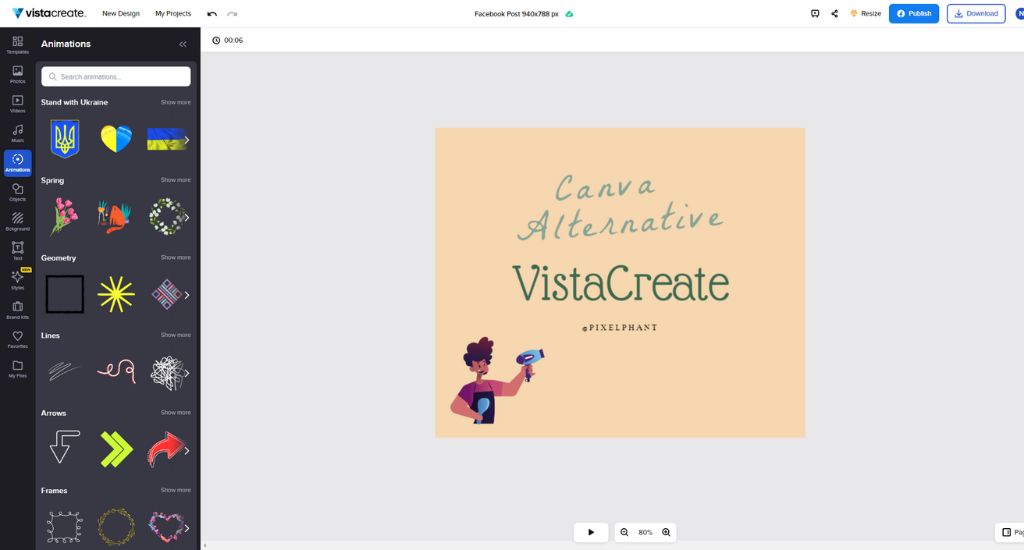Play the design animation preview
Viewport: 1024px width, 550px height.
point(591,532)
